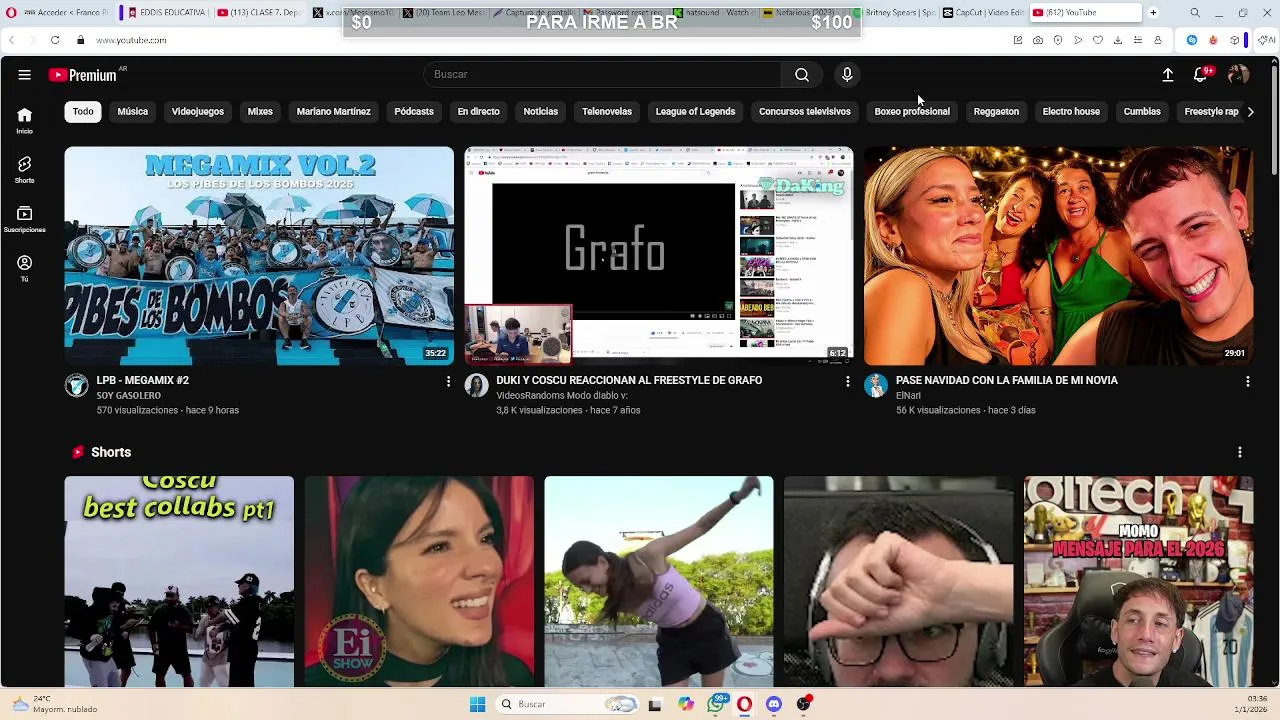Go to YouTube Premium home logo
Screen dimensions: 1280x720
tap(85, 75)
